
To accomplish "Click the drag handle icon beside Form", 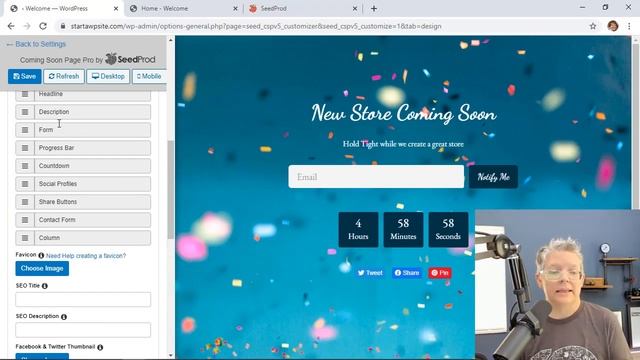I will click(25, 130).
